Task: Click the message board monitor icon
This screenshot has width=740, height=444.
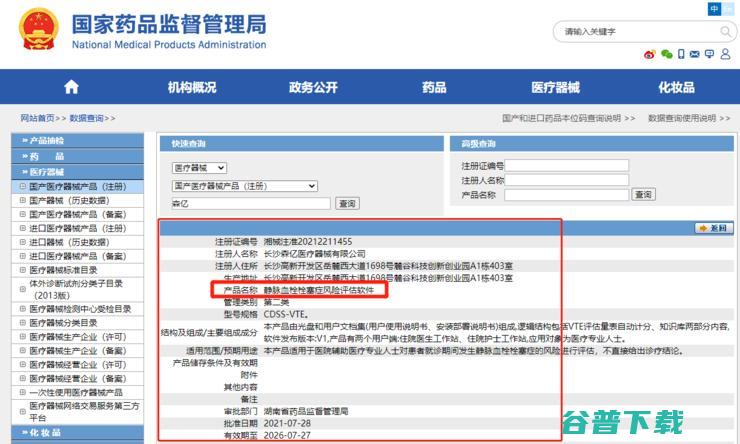Action: pos(709,54)
